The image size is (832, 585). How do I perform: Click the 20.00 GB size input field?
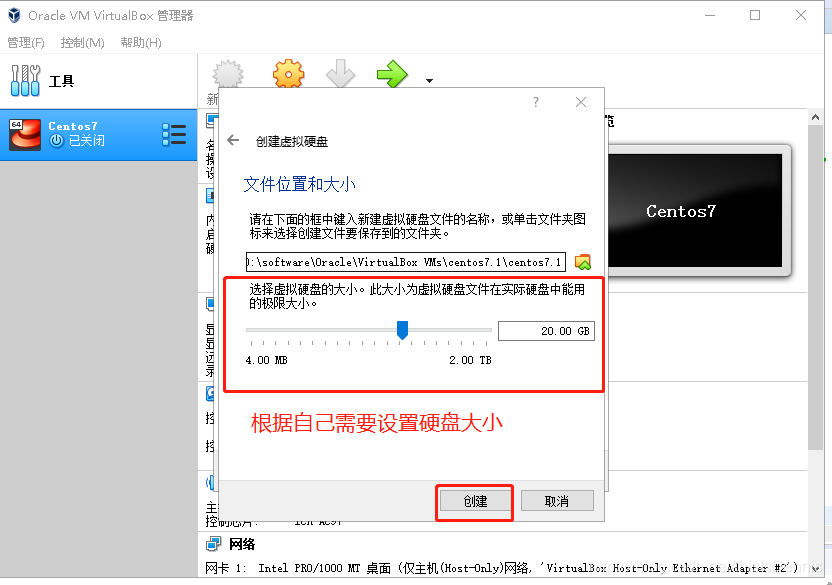coord(546,330)
